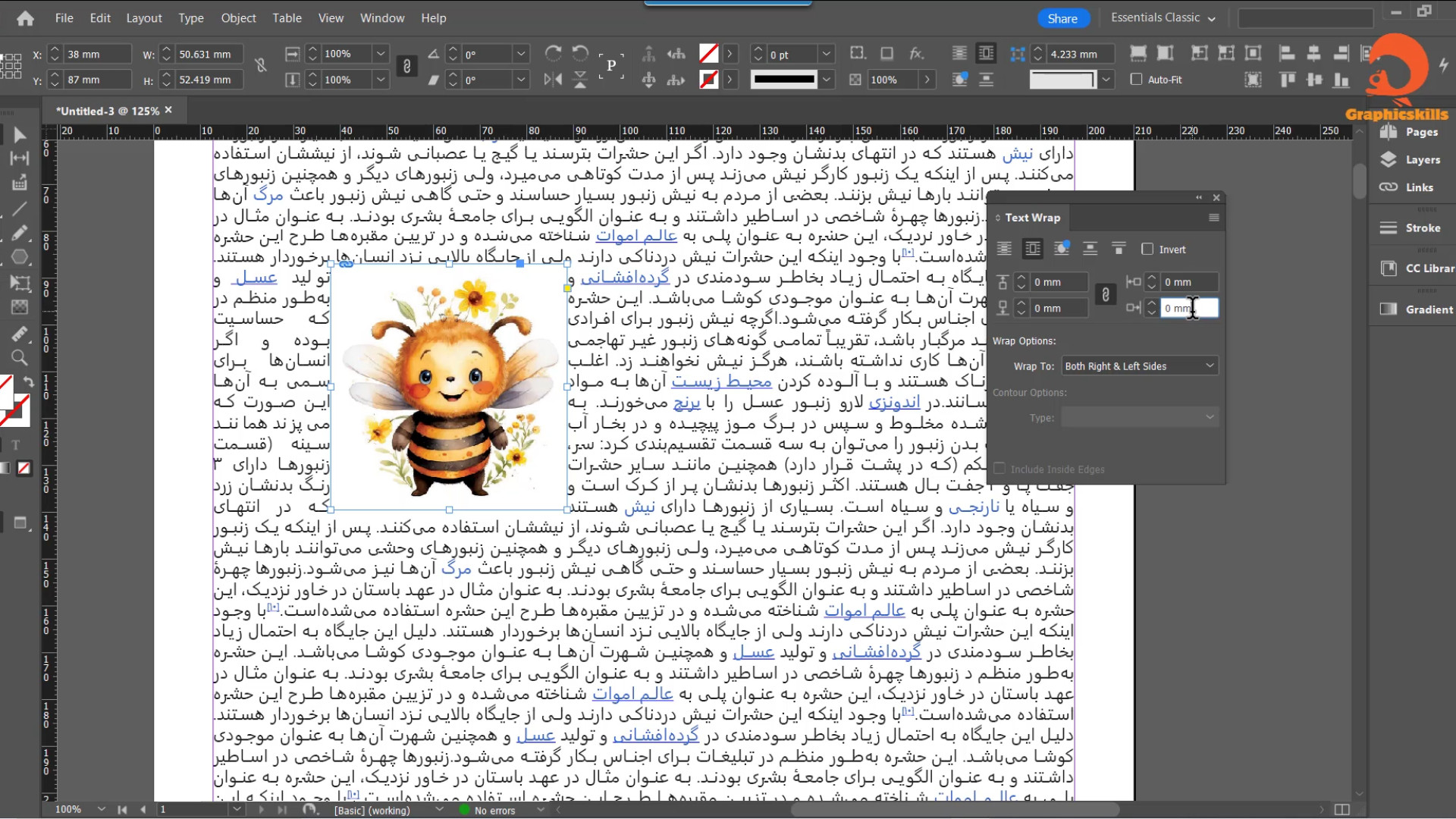Open the Wrap To dropdown
This screenshot has width=1456, height=819.
click(1140, 366)
